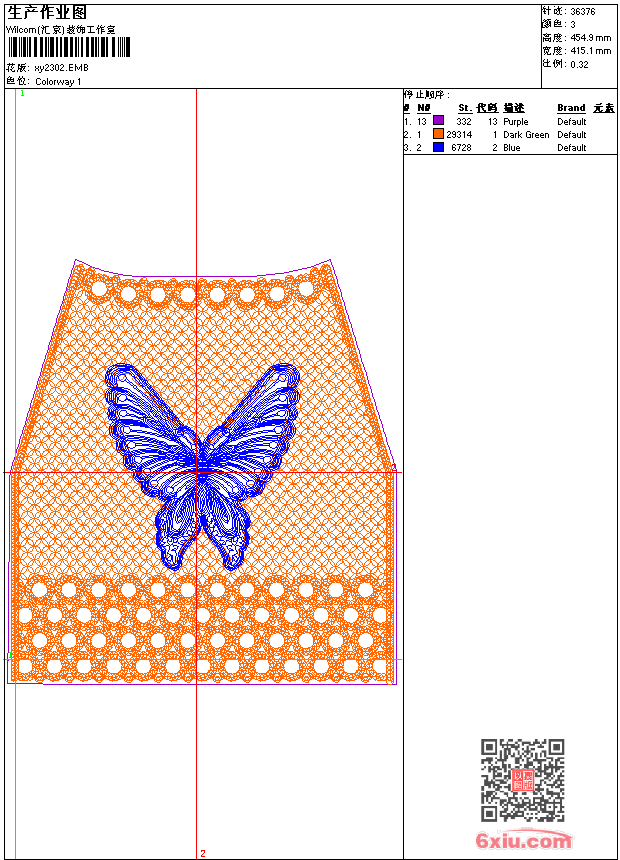The image size is (620, 860).
Task: Click the Default brand in the Purple row
Action: (x=572, y=122)
